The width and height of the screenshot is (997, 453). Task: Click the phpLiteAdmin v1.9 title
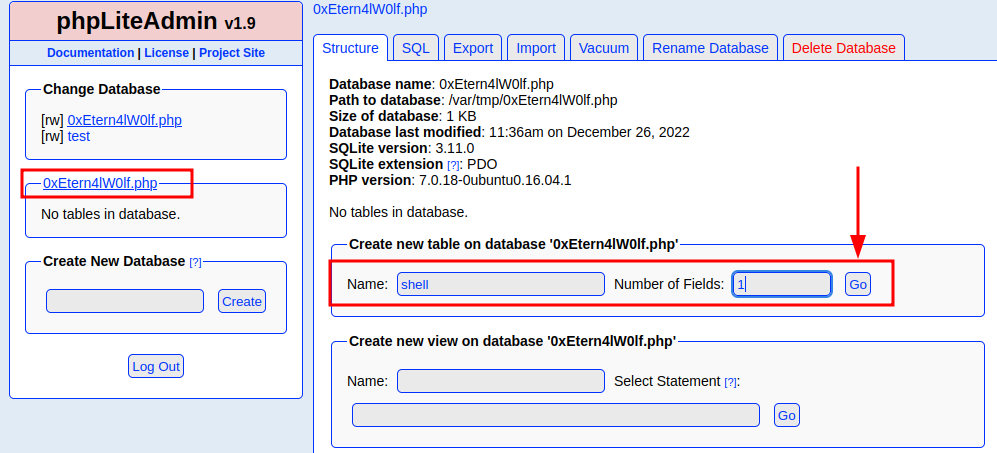(x=156, y=22)
